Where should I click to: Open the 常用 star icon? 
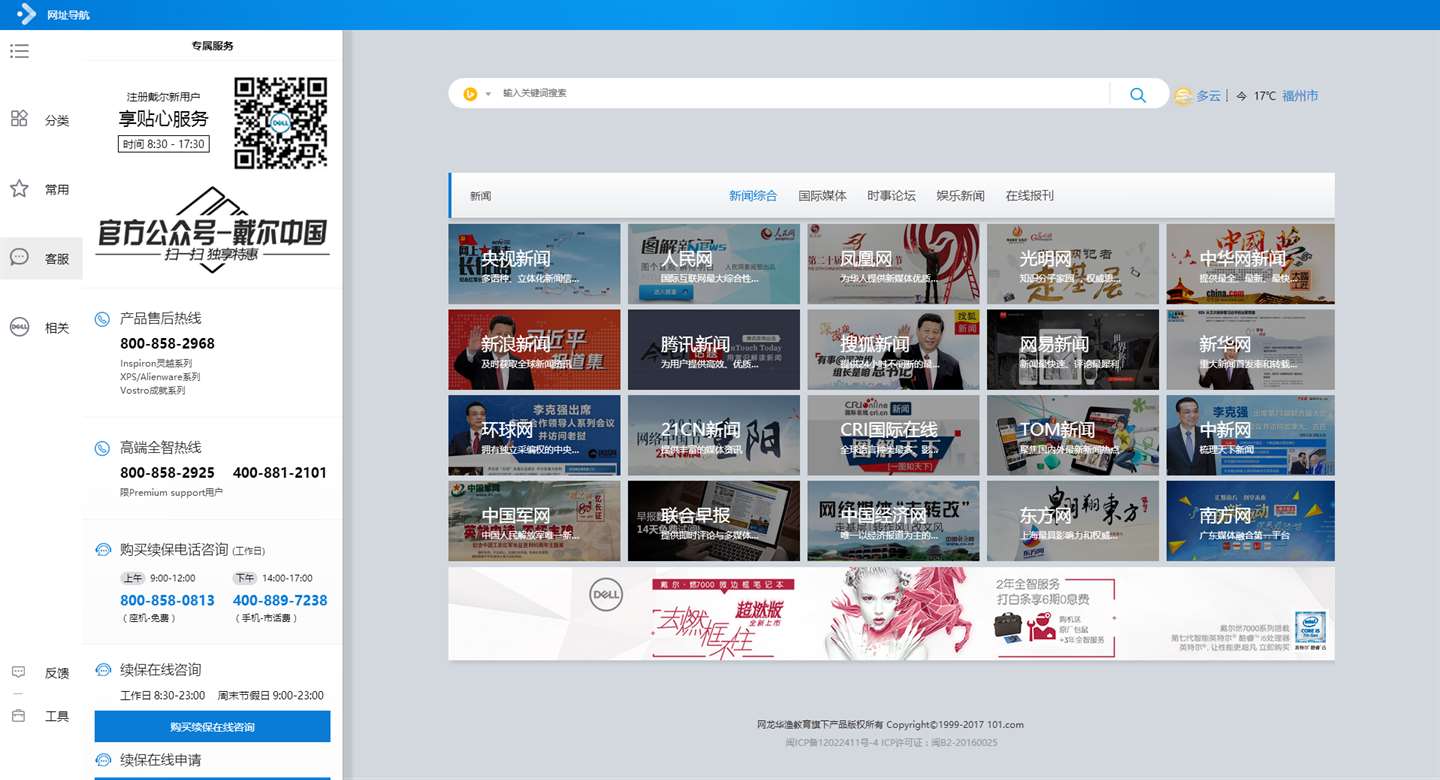19,188
